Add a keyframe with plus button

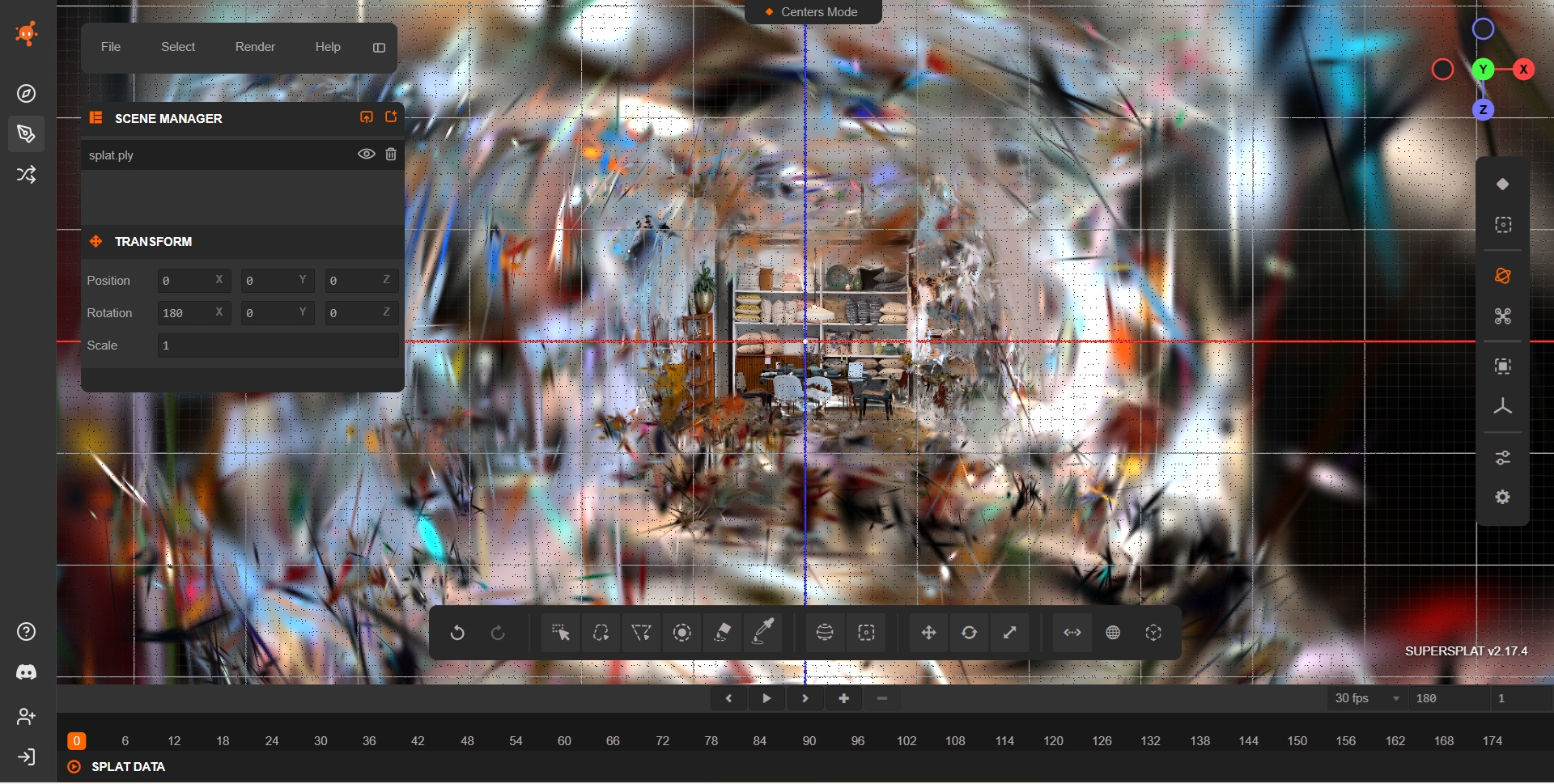coord(843,698)
